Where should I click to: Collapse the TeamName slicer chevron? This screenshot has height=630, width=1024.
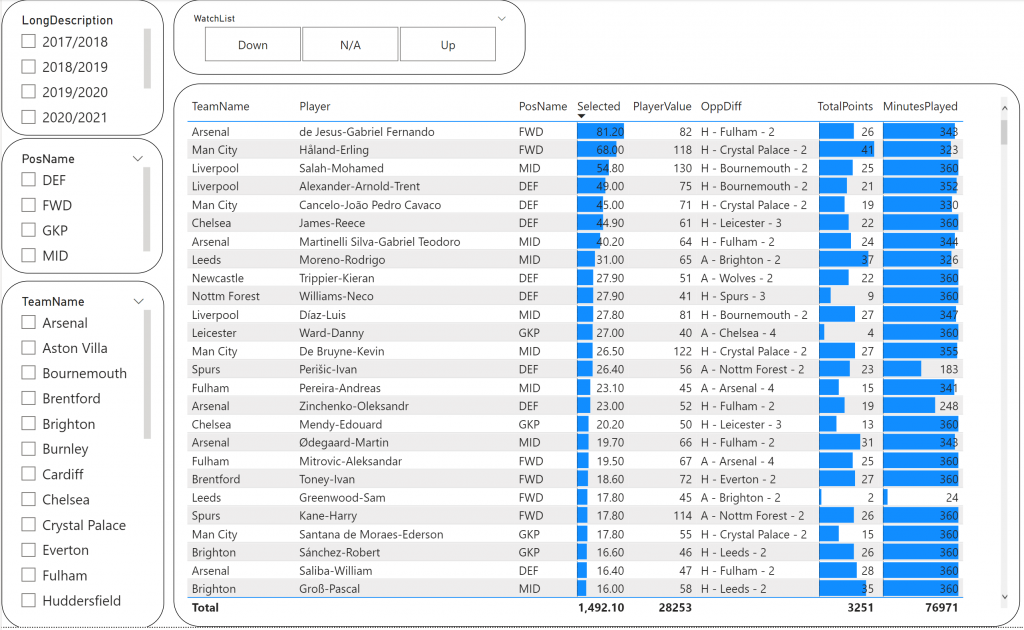[138, 301]
